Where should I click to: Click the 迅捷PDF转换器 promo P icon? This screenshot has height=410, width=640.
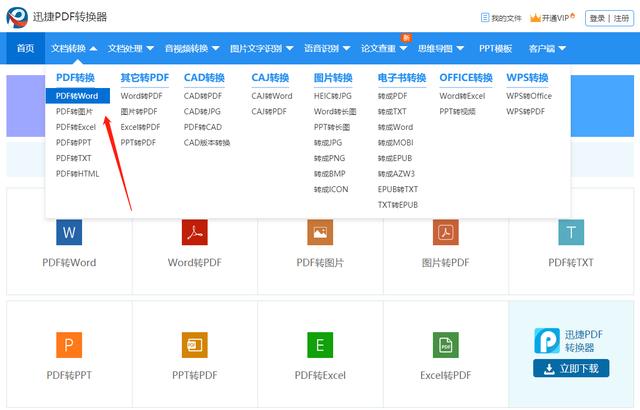point(547,341)
